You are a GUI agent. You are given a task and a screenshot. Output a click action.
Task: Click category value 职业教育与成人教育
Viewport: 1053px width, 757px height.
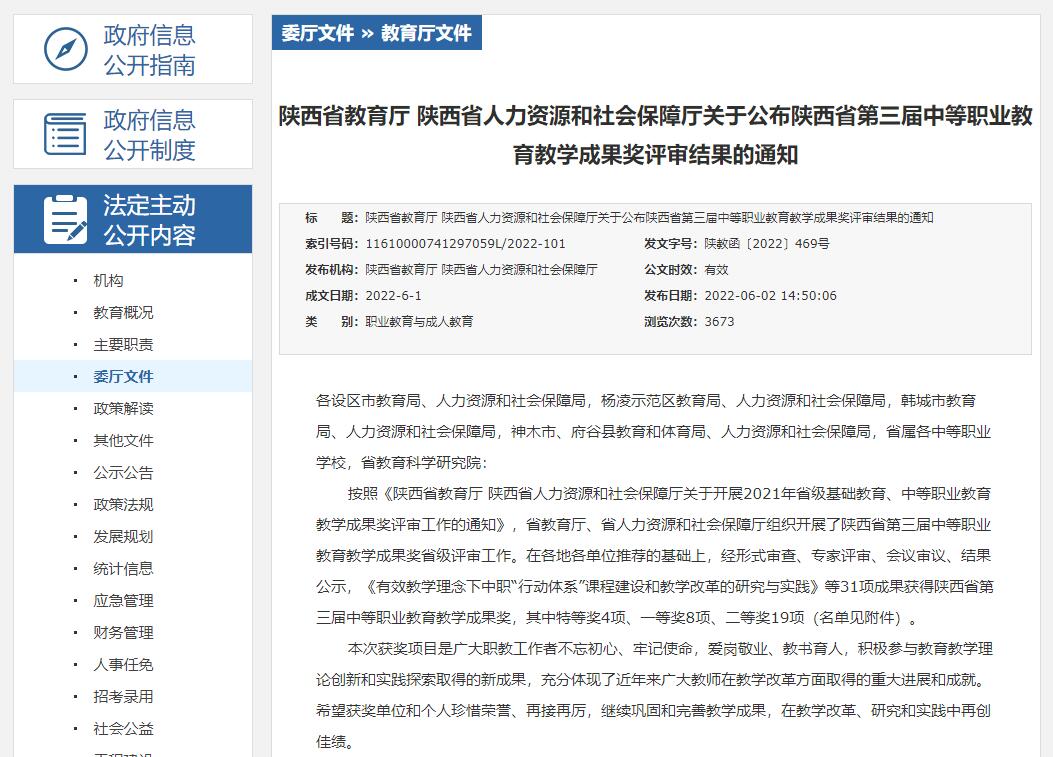tap(419, 322)
